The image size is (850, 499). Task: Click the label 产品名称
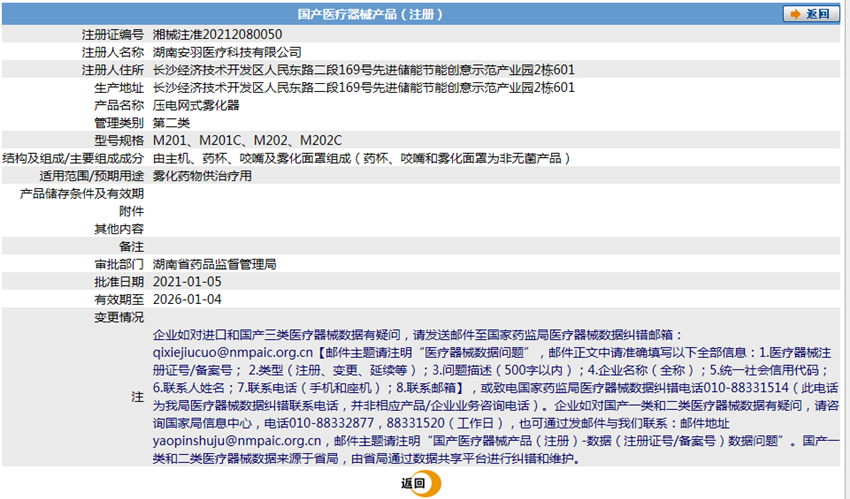[x=119, y=105]
